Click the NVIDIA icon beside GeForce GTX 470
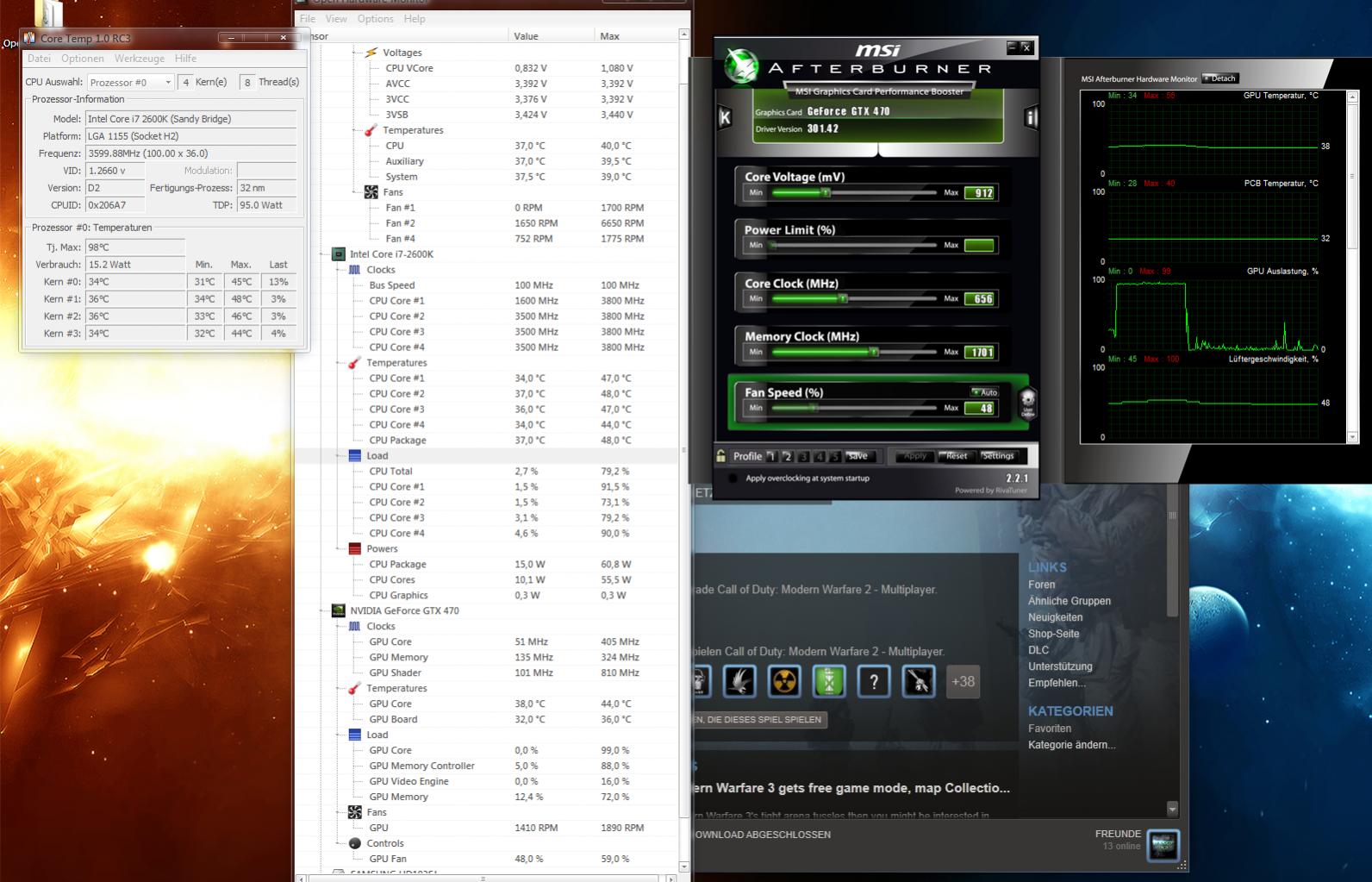 pyautogui.click(x=339, y=610)
